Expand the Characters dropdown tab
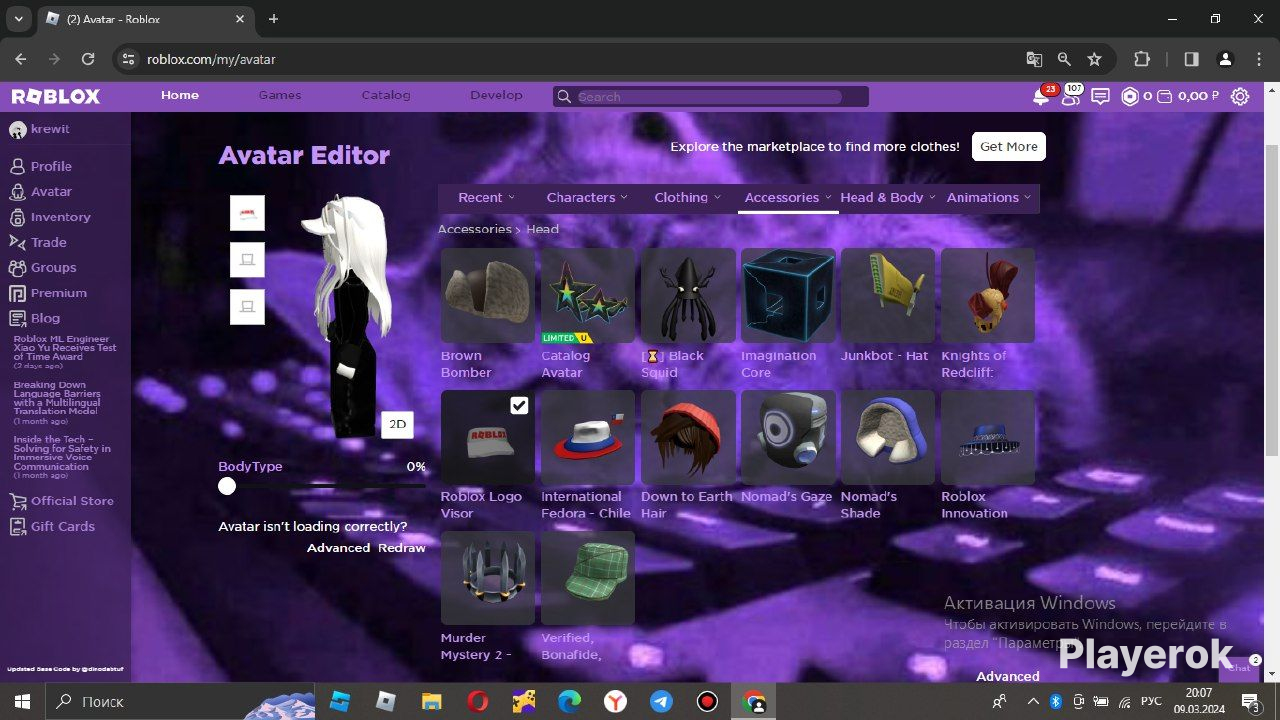This screenshot has height=720, width=1280. tap(587, 197)
